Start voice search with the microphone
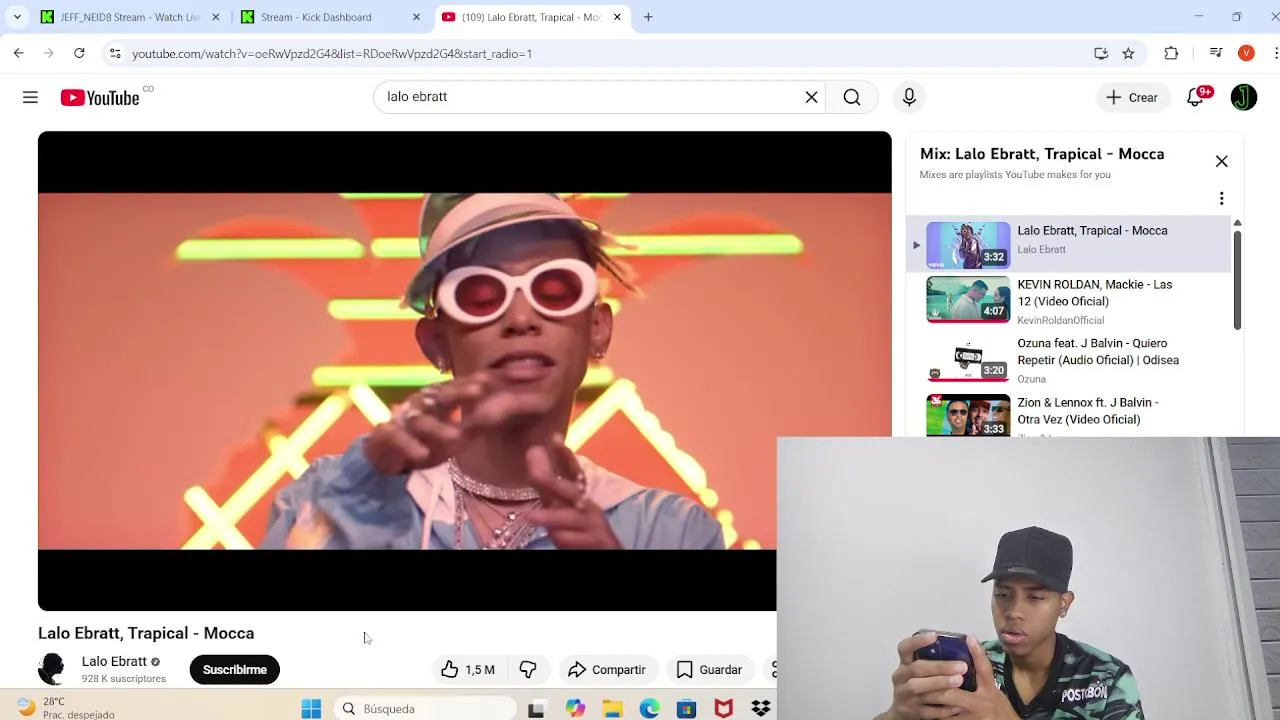Viewport: 1280px width, 720px height. [909, 97]
